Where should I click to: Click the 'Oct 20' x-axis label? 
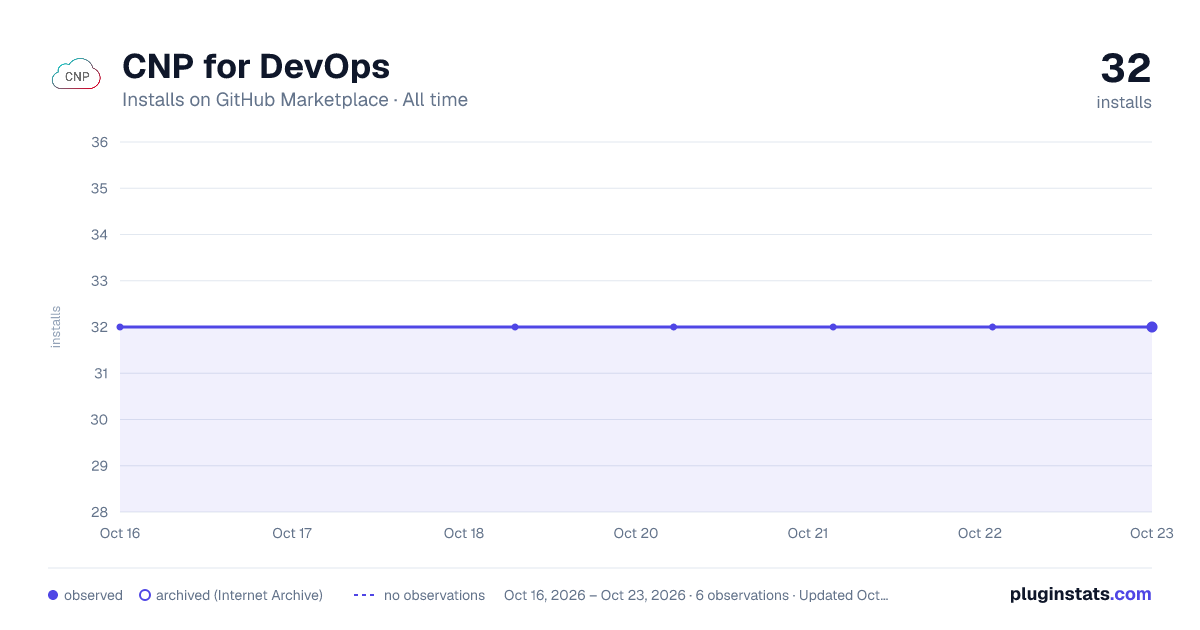click(x=636, y=533)
